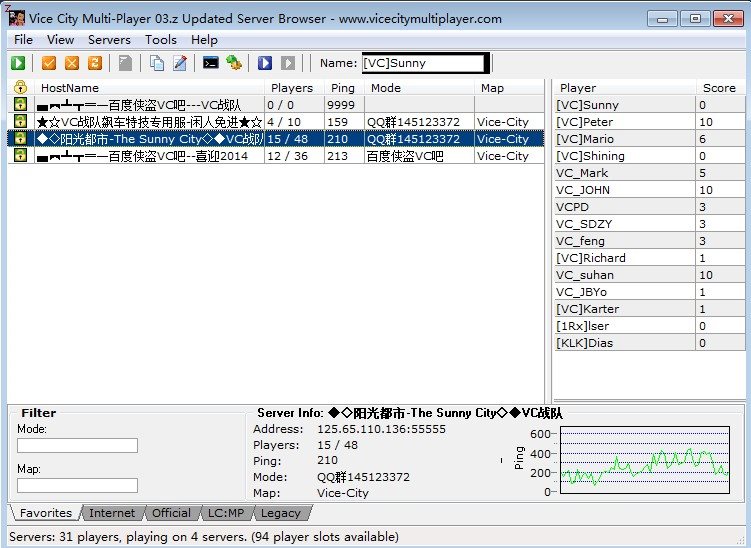Select player VC_JBYo in player list

coord(649,292)
